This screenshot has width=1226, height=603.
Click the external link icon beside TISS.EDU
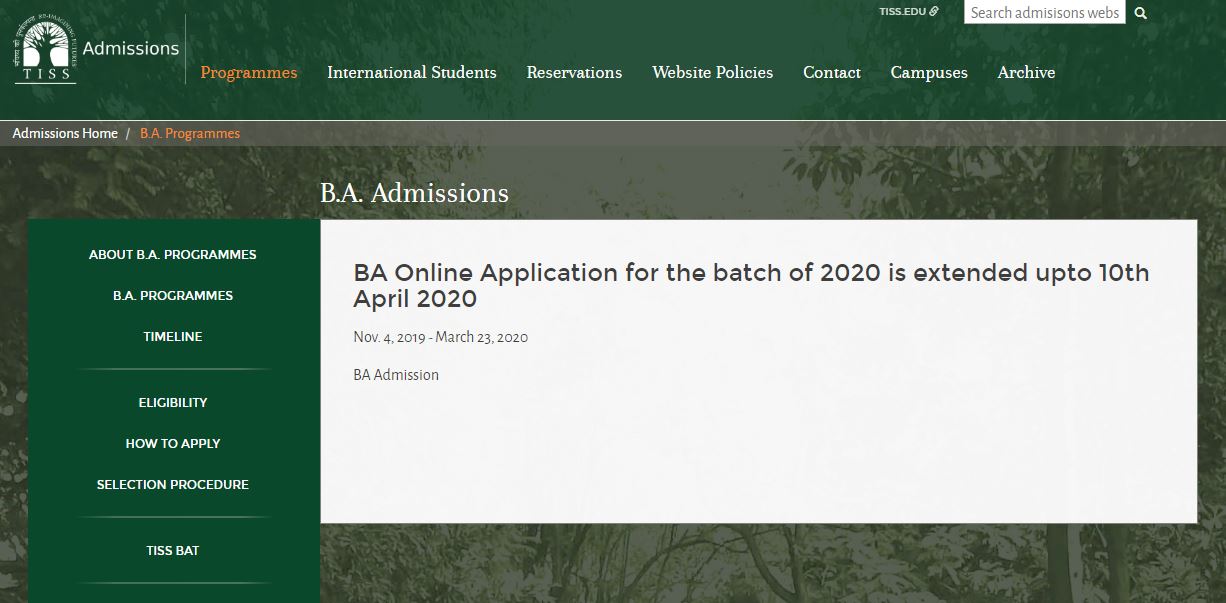[933, 11]
